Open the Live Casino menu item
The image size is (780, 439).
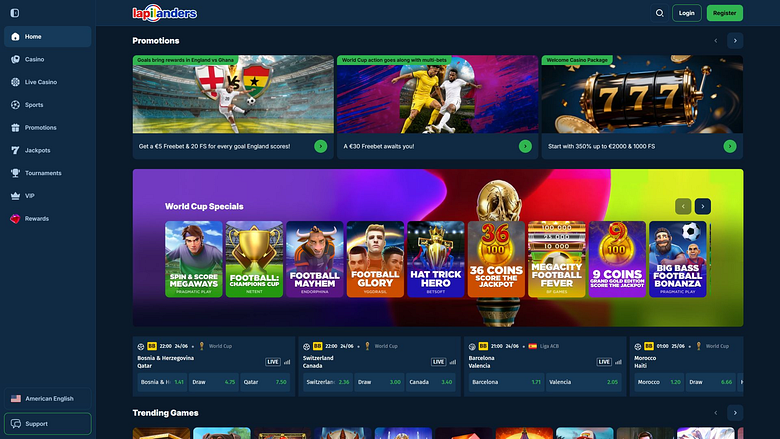(x=48, y=82)
